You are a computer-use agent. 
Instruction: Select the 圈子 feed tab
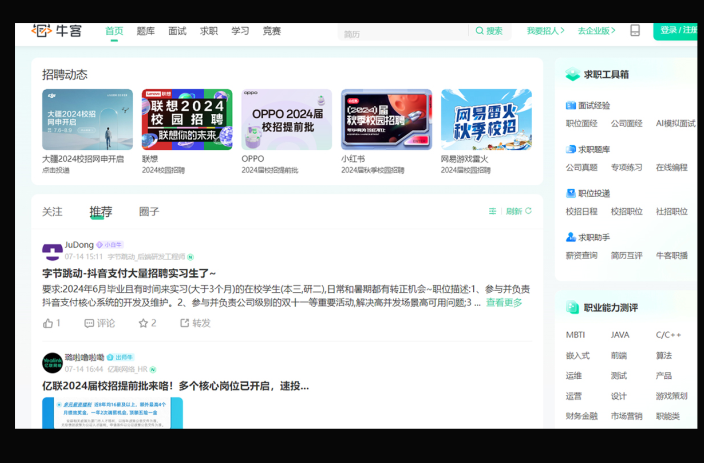point(149,212)
